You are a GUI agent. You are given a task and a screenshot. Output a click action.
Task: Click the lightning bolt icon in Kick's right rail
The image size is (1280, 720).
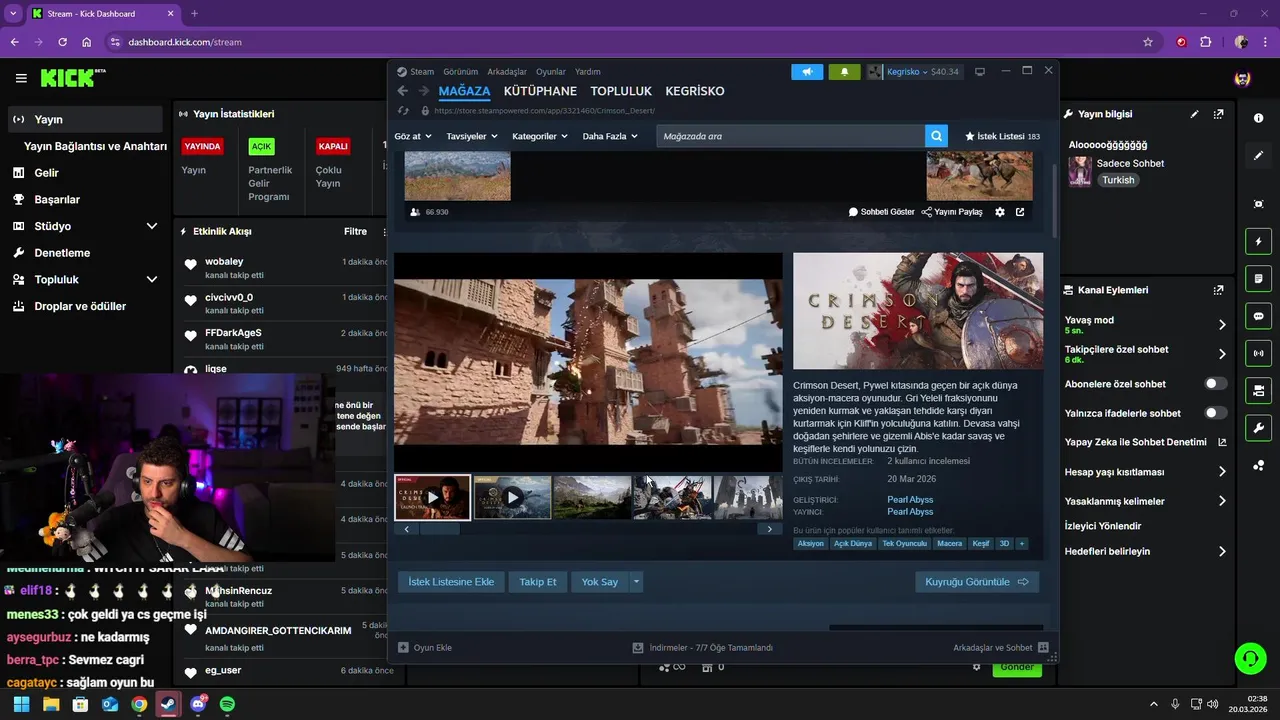[1258, 242]
